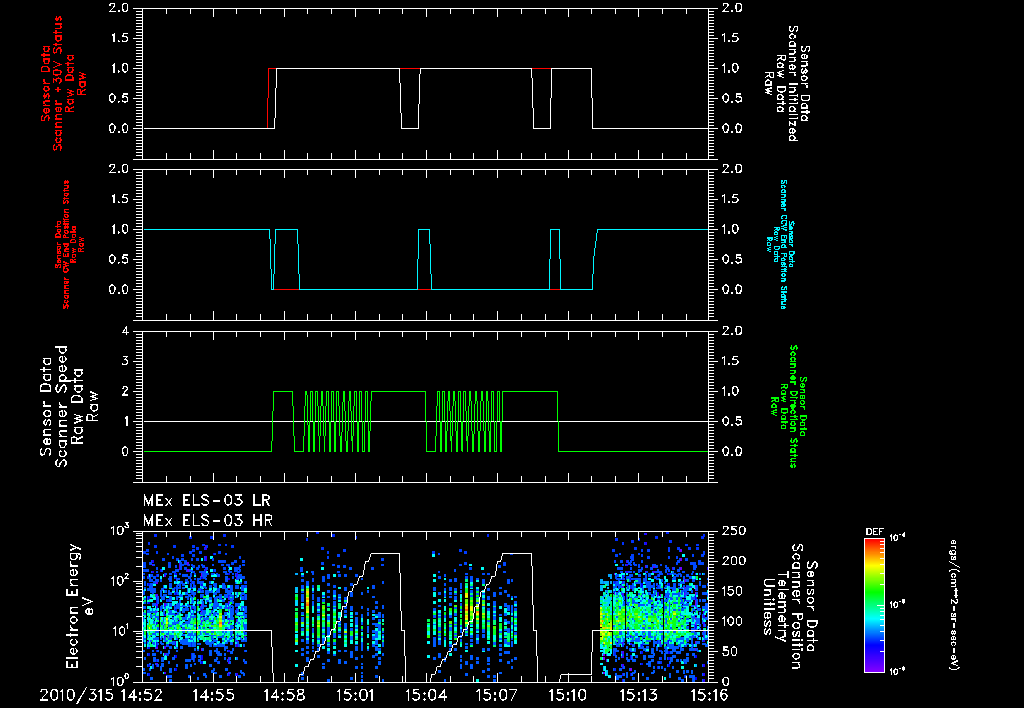Click the "4" tick on Scanner Speed axis
1024x708 pixels.
click(125, 331)
